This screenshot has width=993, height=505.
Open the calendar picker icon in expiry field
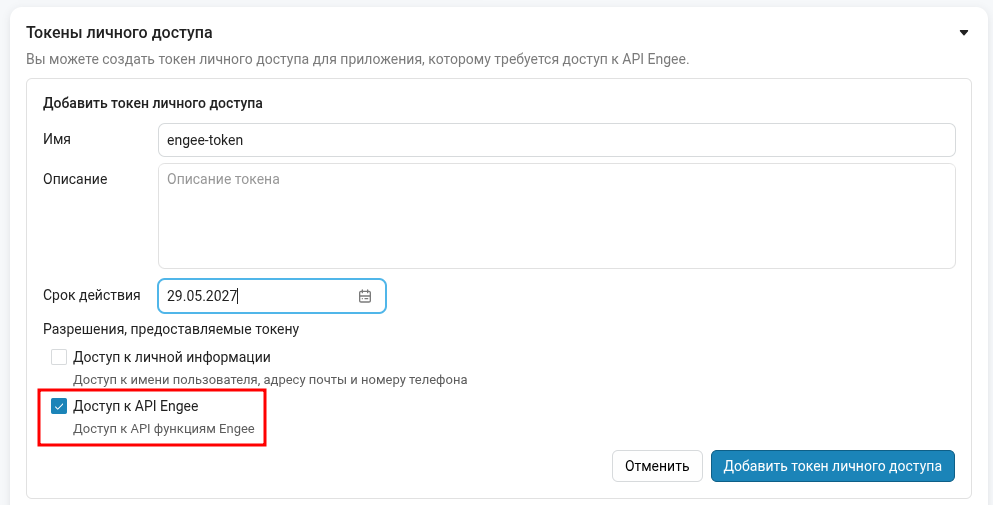click(365, 296)
